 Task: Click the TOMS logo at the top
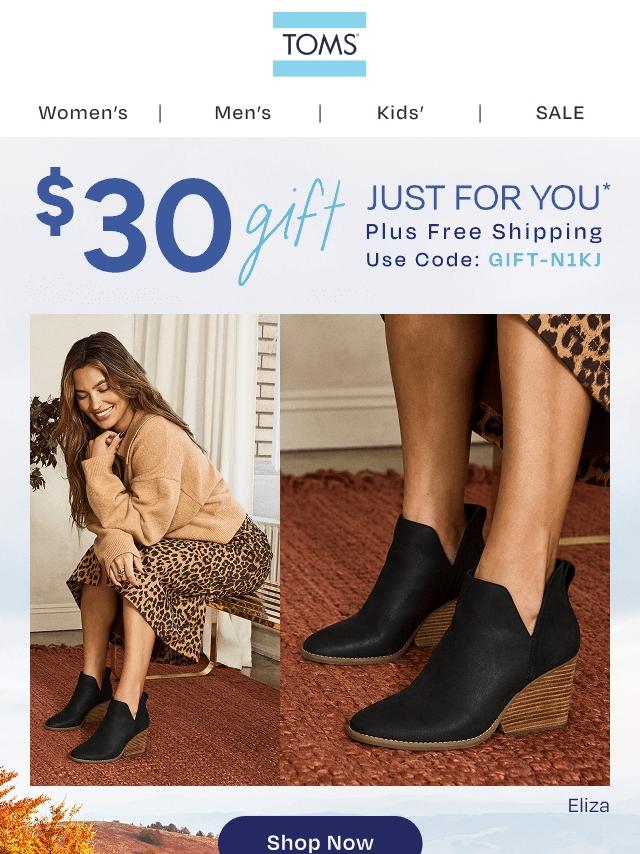click(x=319, y=44)
